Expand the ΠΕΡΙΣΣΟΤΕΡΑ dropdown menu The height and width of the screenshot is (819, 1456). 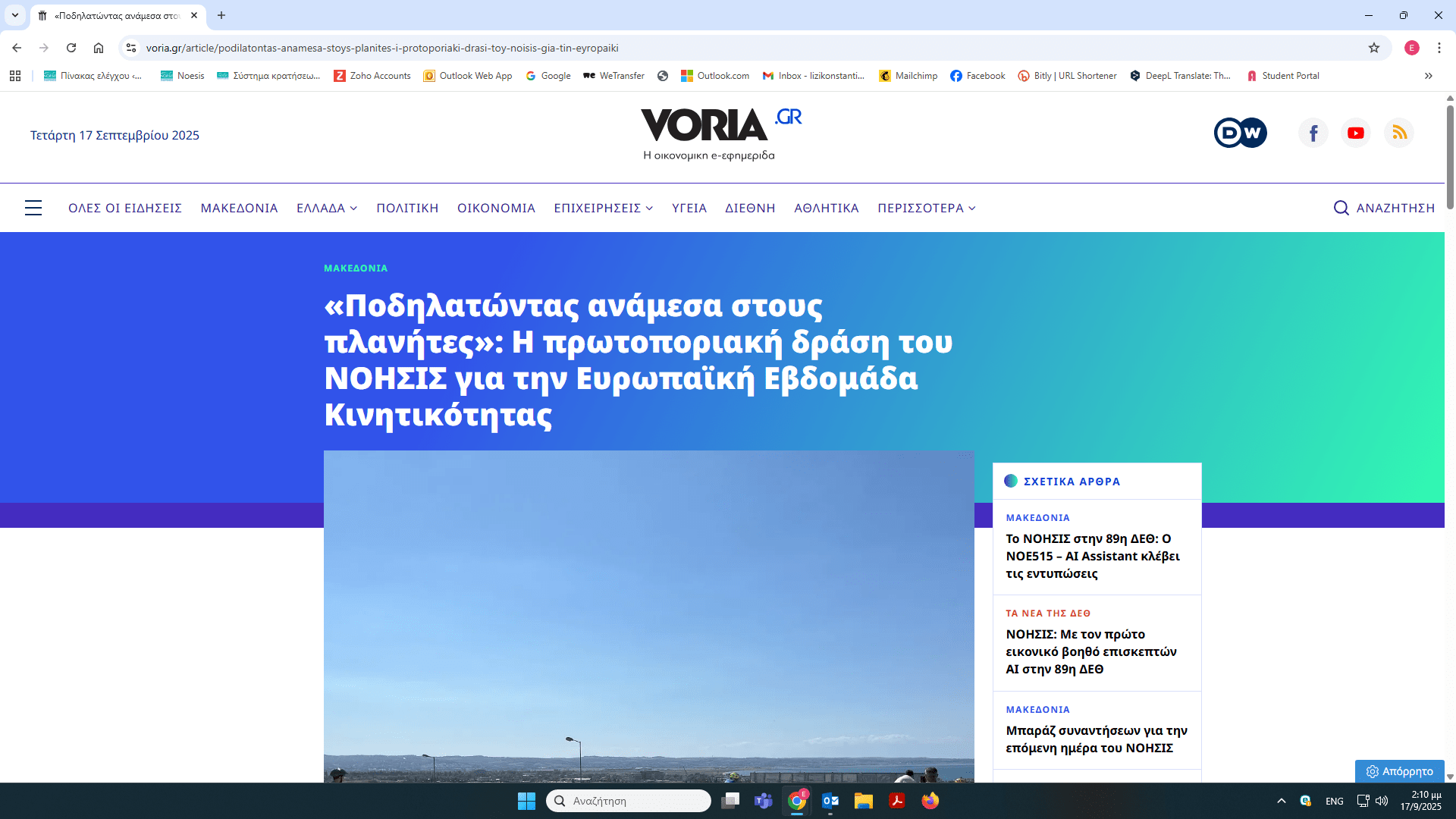point(927,208)
